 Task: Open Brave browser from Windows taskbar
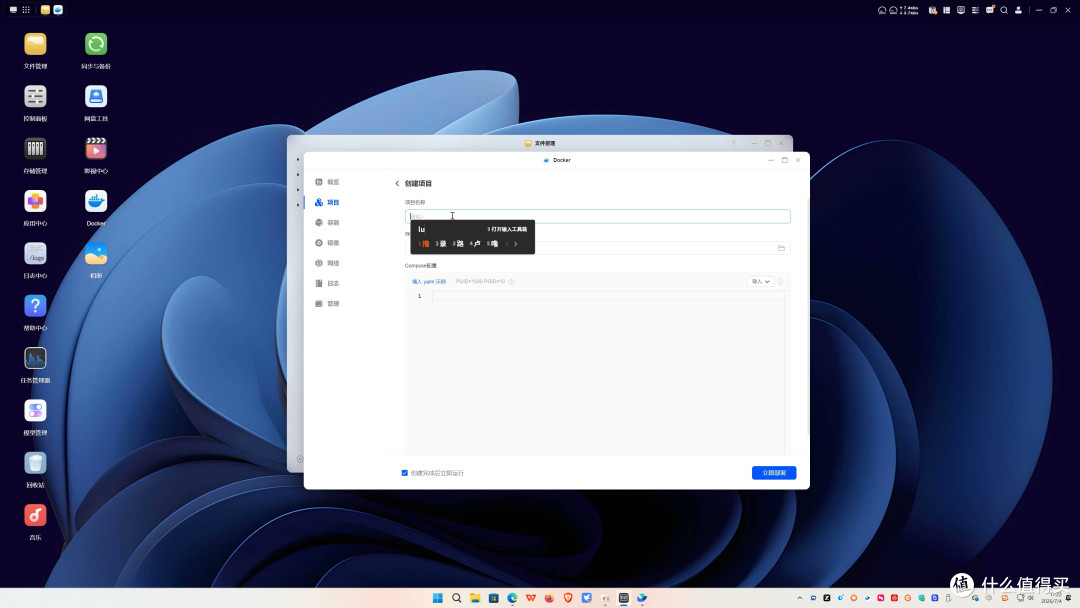coord(568,598)
